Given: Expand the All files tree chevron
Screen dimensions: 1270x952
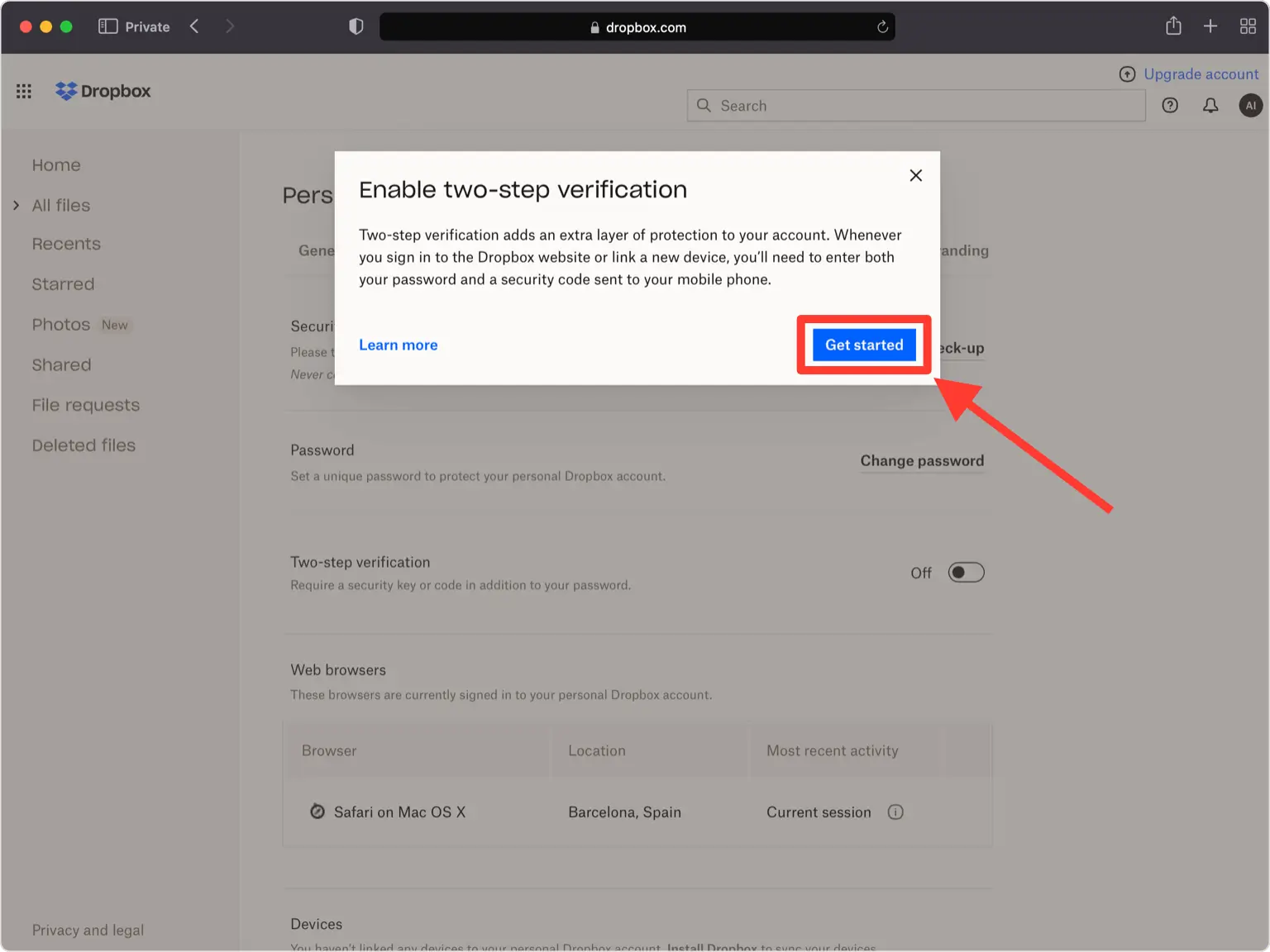Looking at the screenshot, I should pos(16,205).
